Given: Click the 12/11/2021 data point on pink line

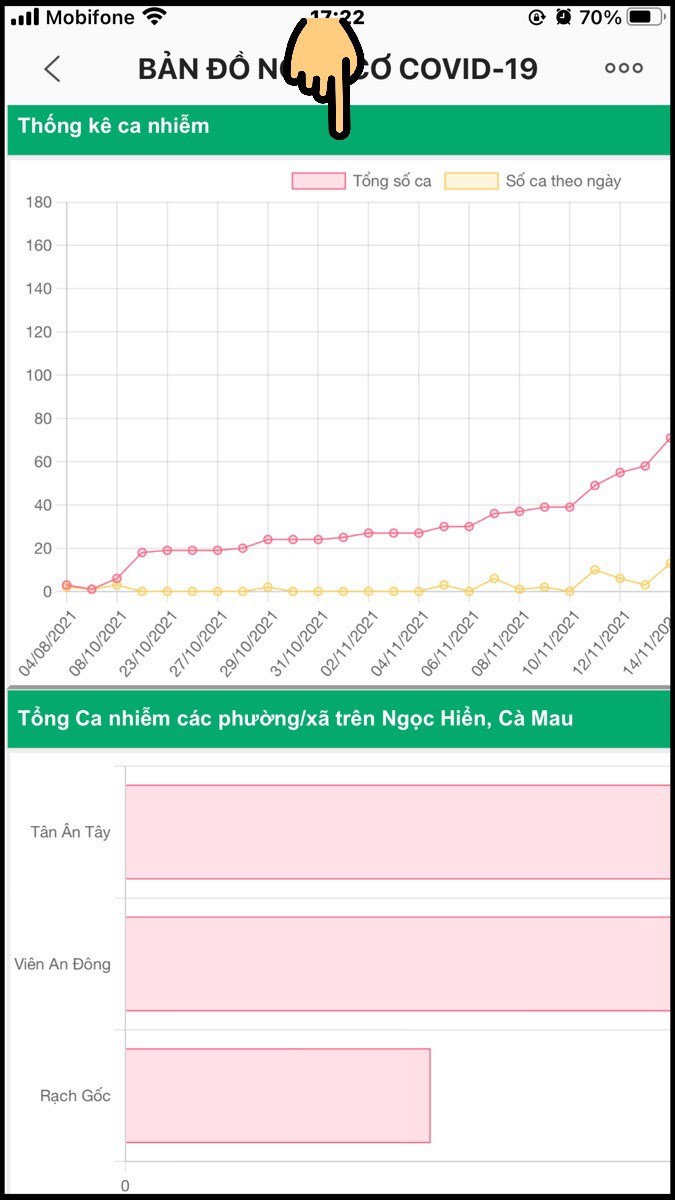Looking at the screenshot, I should (x=620, y=472).
